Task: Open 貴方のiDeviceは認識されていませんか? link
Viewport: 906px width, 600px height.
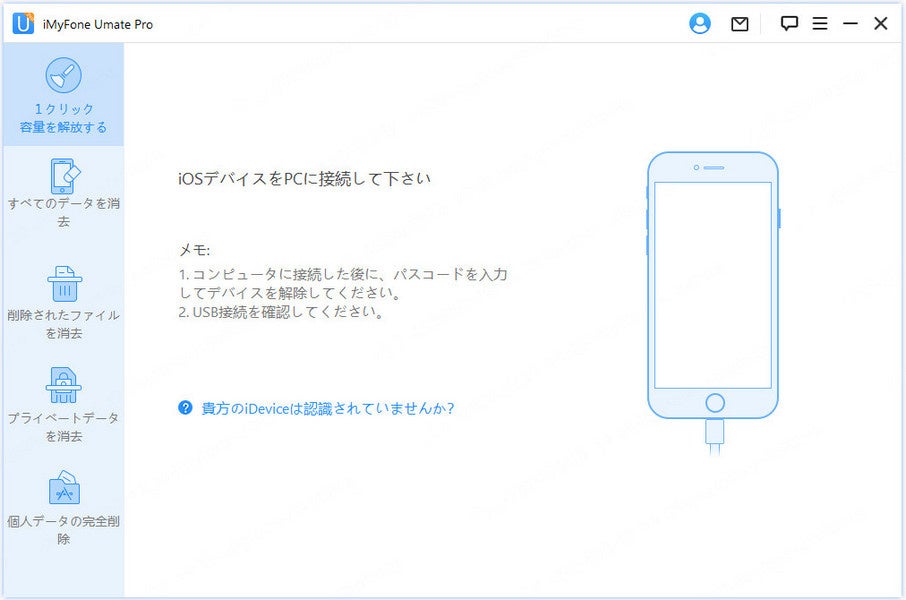Action: (328, 409)
